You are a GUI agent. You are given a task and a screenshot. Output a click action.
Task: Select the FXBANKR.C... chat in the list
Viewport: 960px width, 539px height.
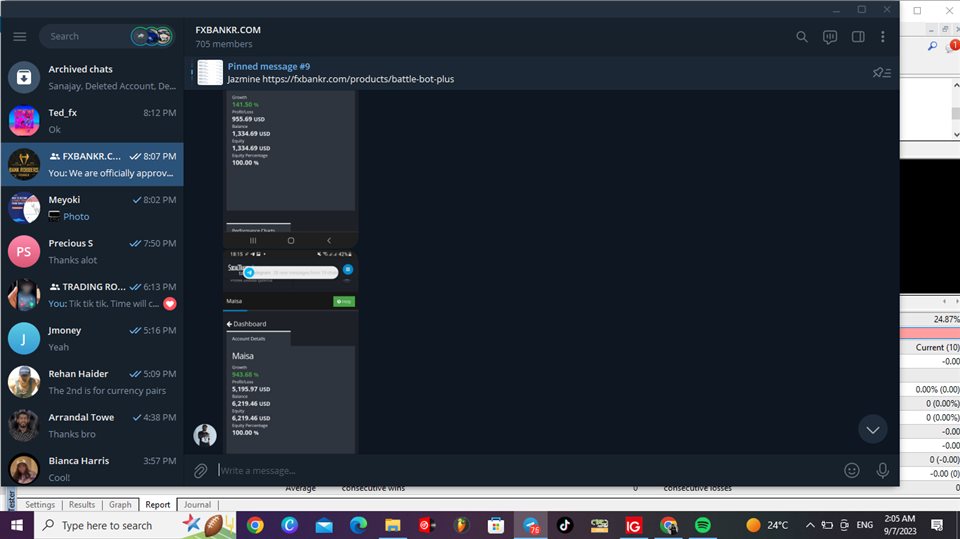(x=92, y=164)
